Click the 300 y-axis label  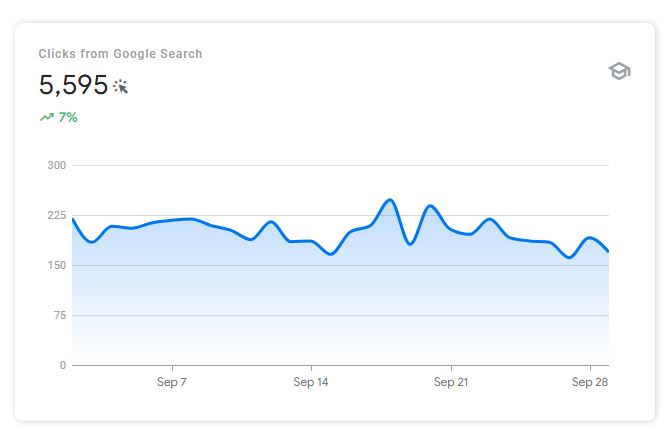tap(56, 165)
